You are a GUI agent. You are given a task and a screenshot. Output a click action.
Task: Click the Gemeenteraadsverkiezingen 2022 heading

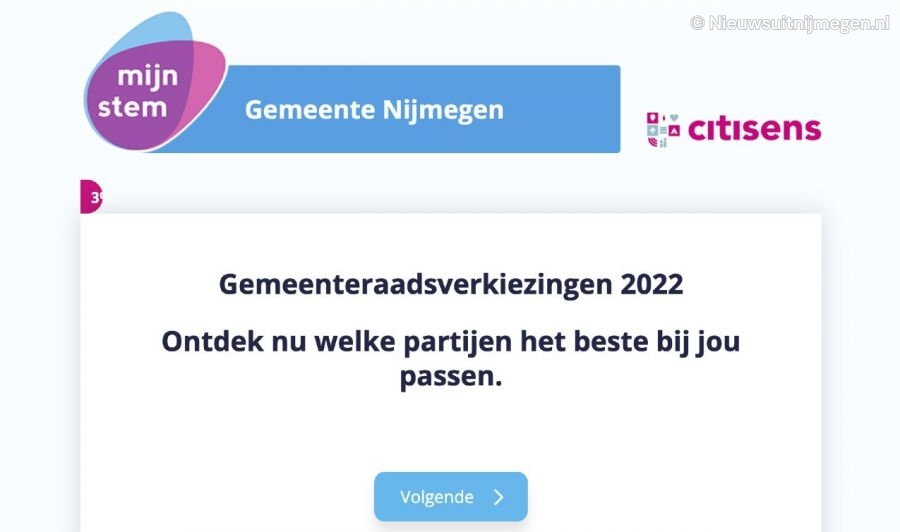coord(451,285)
